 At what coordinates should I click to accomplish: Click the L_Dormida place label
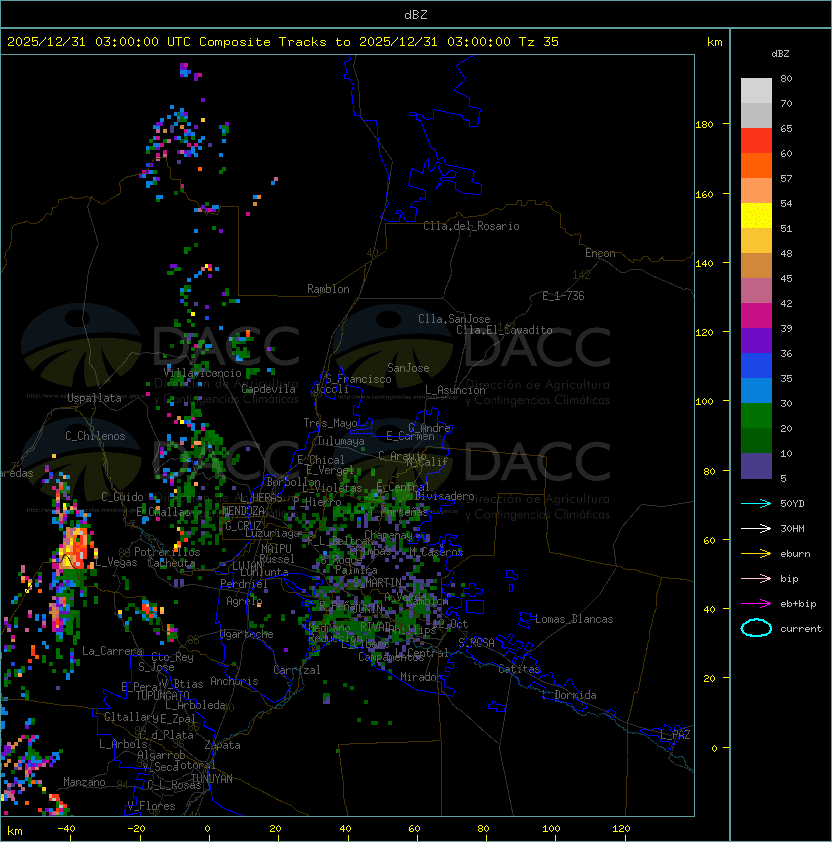coord(569,695)
